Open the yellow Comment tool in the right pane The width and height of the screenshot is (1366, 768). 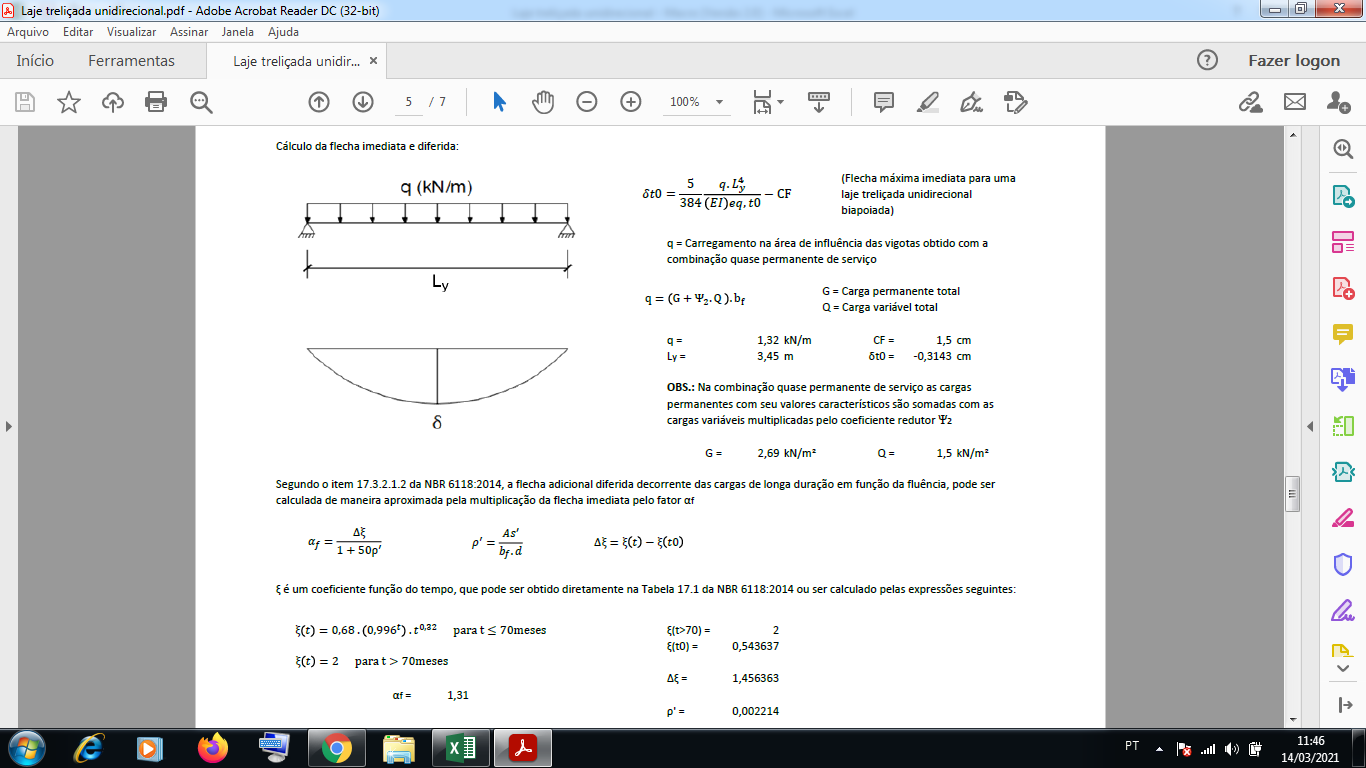[1342, 334]
